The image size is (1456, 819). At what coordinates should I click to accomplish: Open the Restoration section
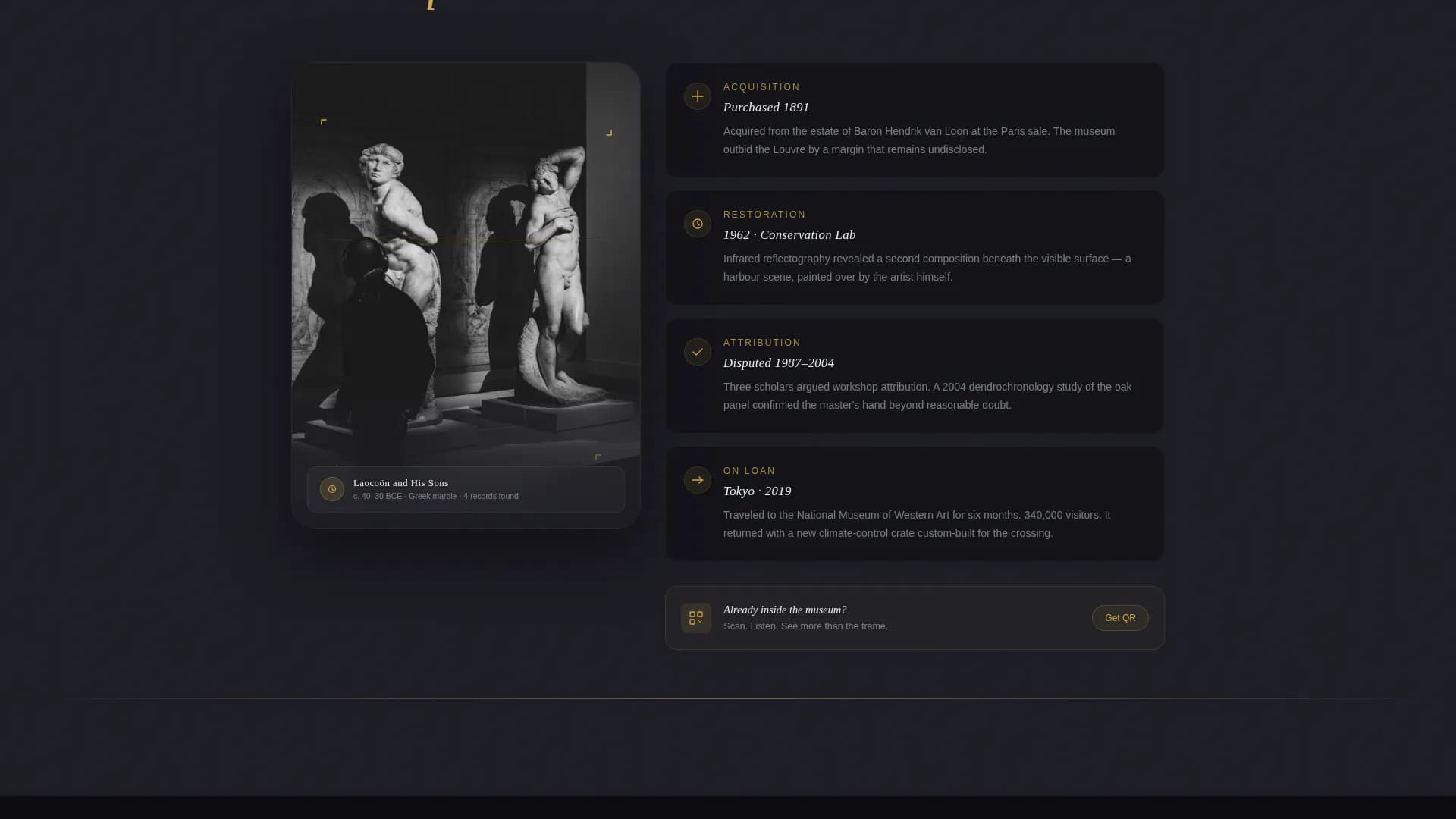pyautogui.click(x=914, y=248)
